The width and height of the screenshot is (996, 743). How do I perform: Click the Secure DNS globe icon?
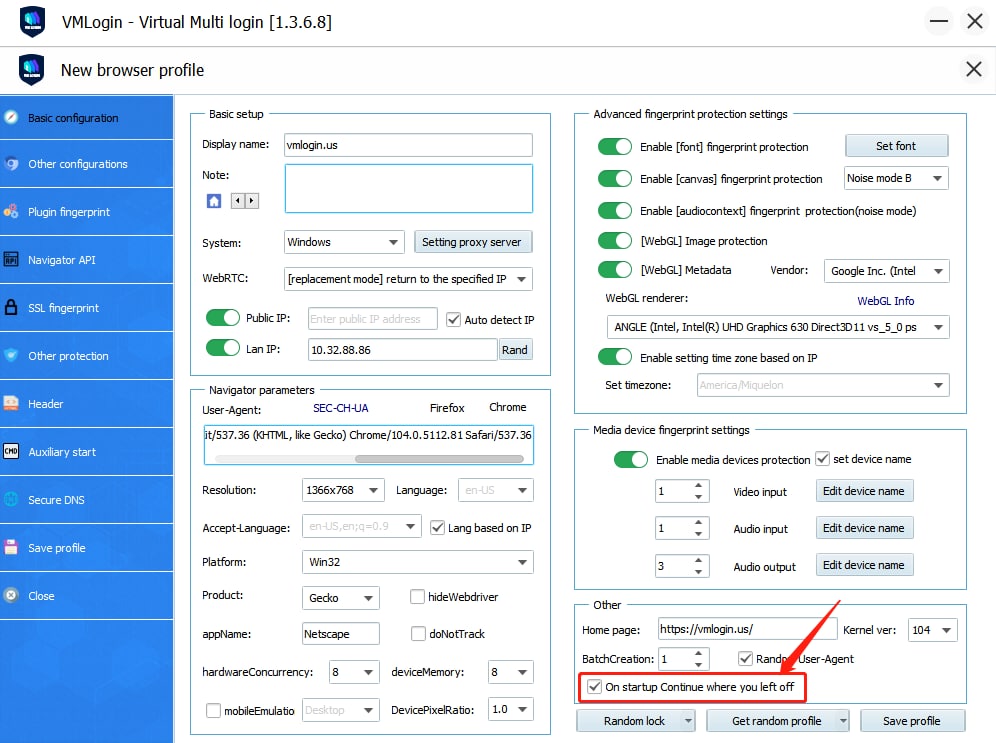pos(11,500)
